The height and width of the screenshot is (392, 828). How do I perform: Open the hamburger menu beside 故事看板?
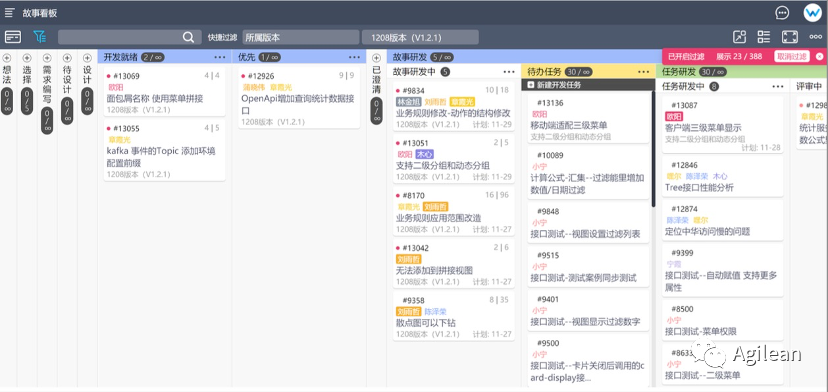(10, 13)
